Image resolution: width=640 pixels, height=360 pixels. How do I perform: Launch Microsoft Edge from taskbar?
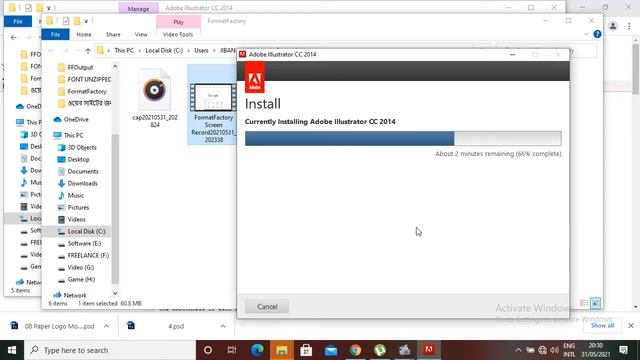[x=257, y=350]
